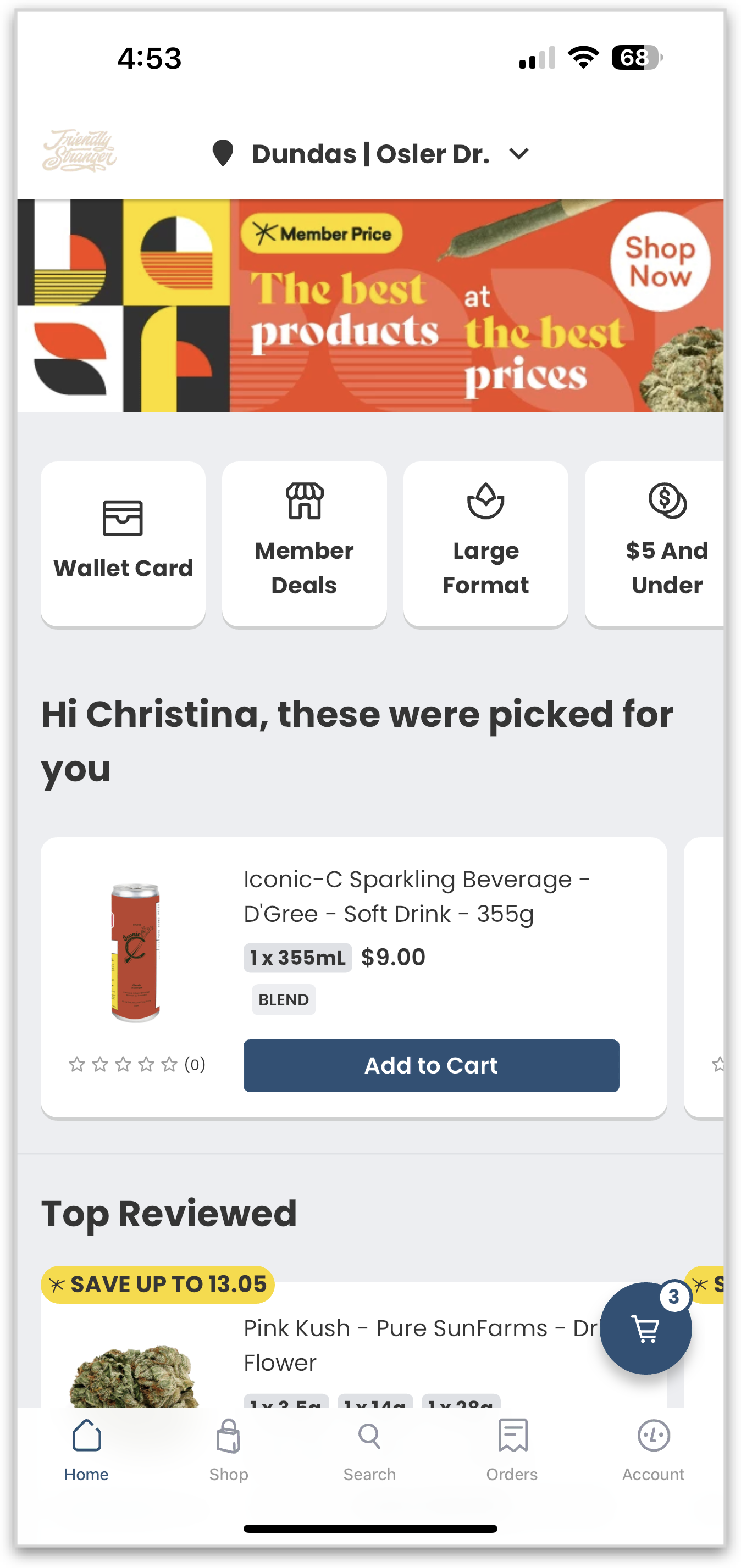Open the Iconic-C beverage can thumbnail

135,953
